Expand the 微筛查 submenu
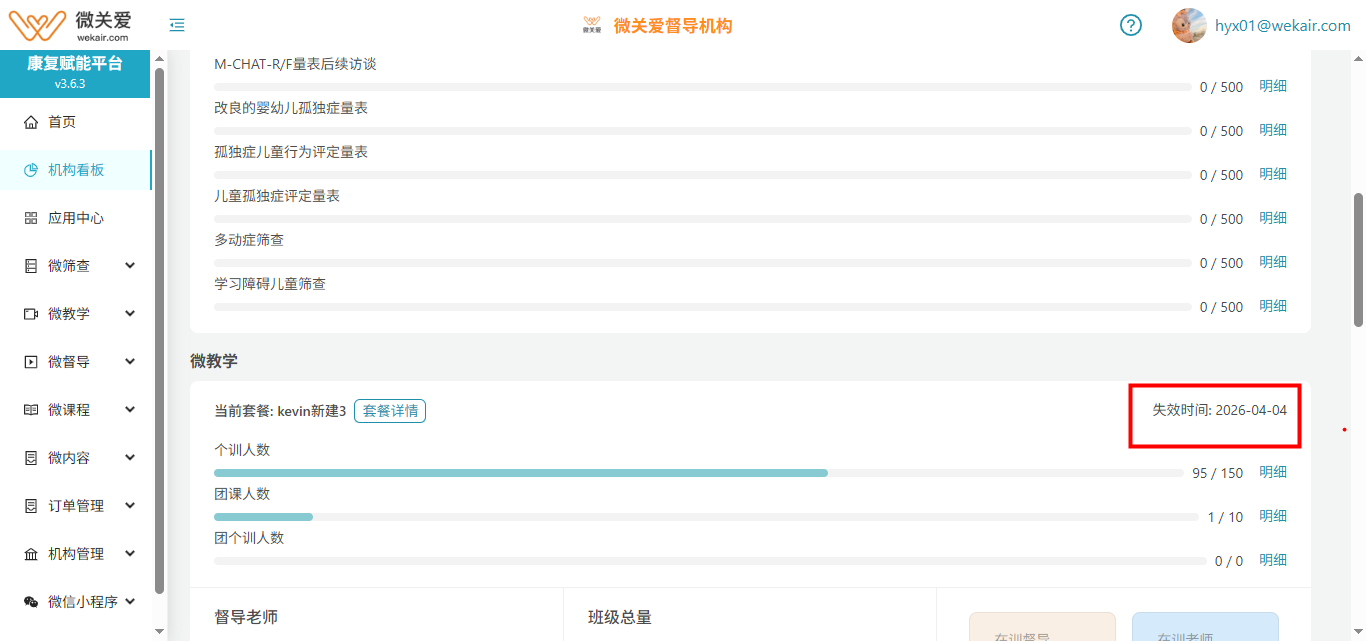This screenshot has width=1366, height=641. [130, 266]
